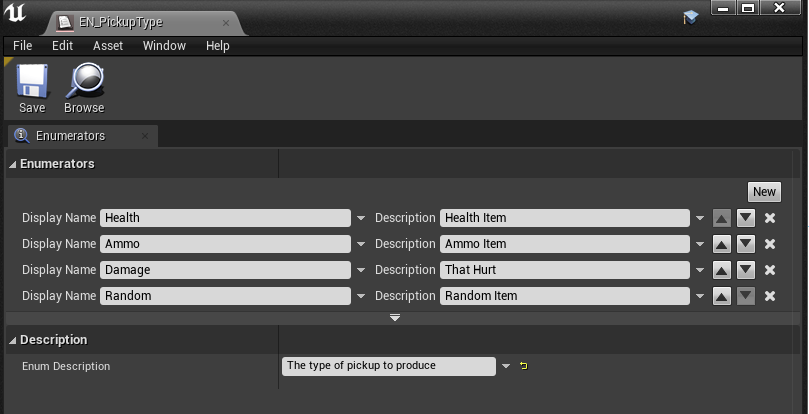Open the Asset menu

108,46
